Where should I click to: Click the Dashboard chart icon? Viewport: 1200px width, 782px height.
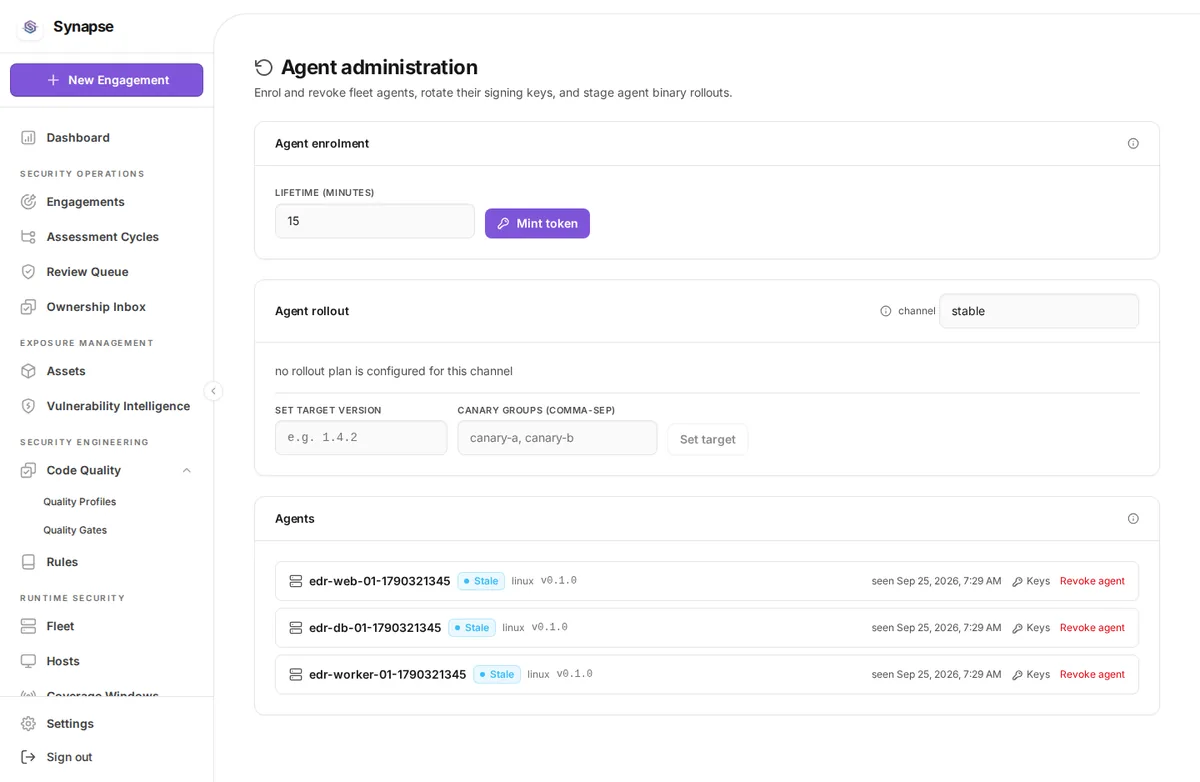coord(28,137)
